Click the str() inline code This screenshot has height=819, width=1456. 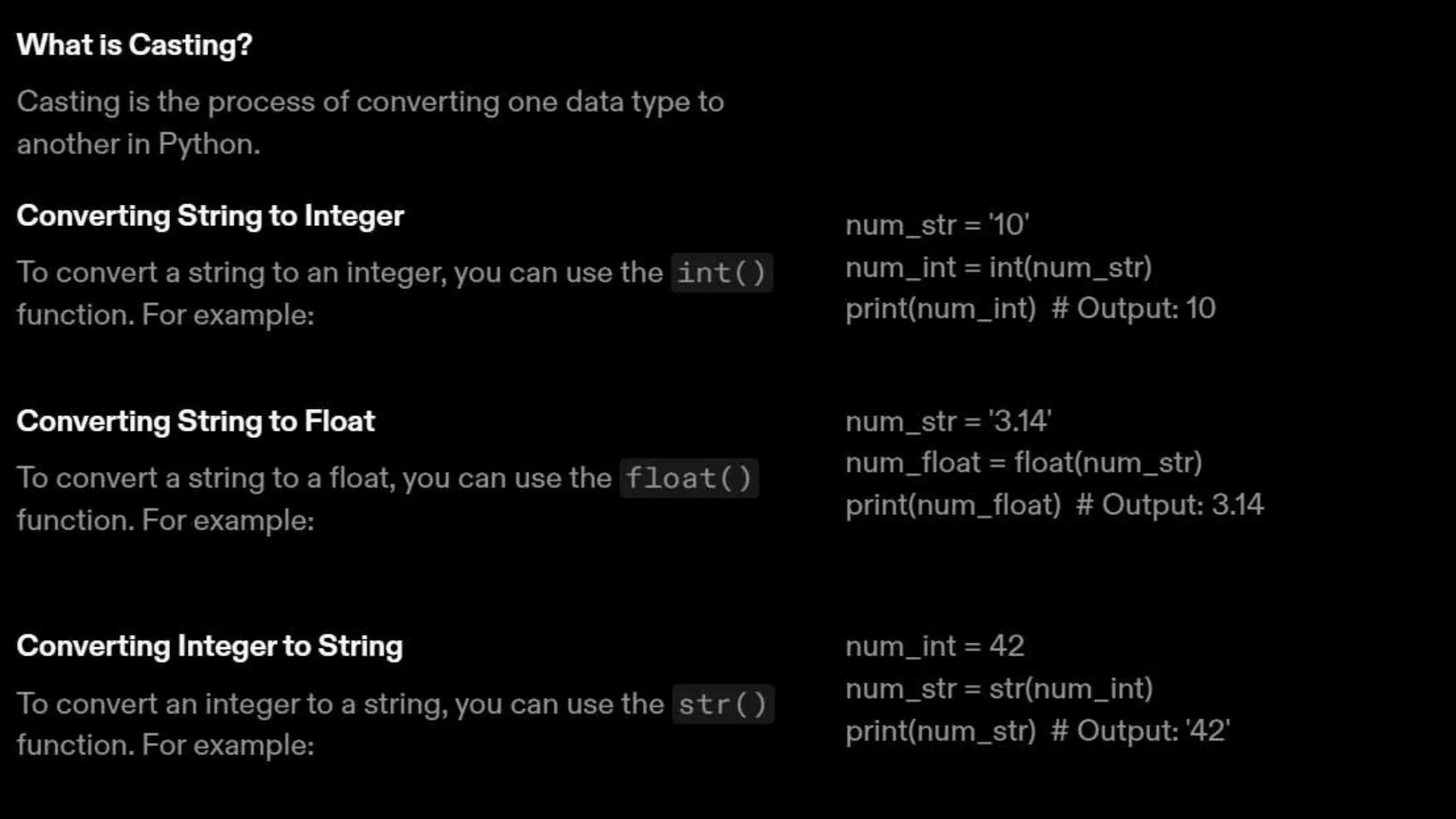pos(722,705)
